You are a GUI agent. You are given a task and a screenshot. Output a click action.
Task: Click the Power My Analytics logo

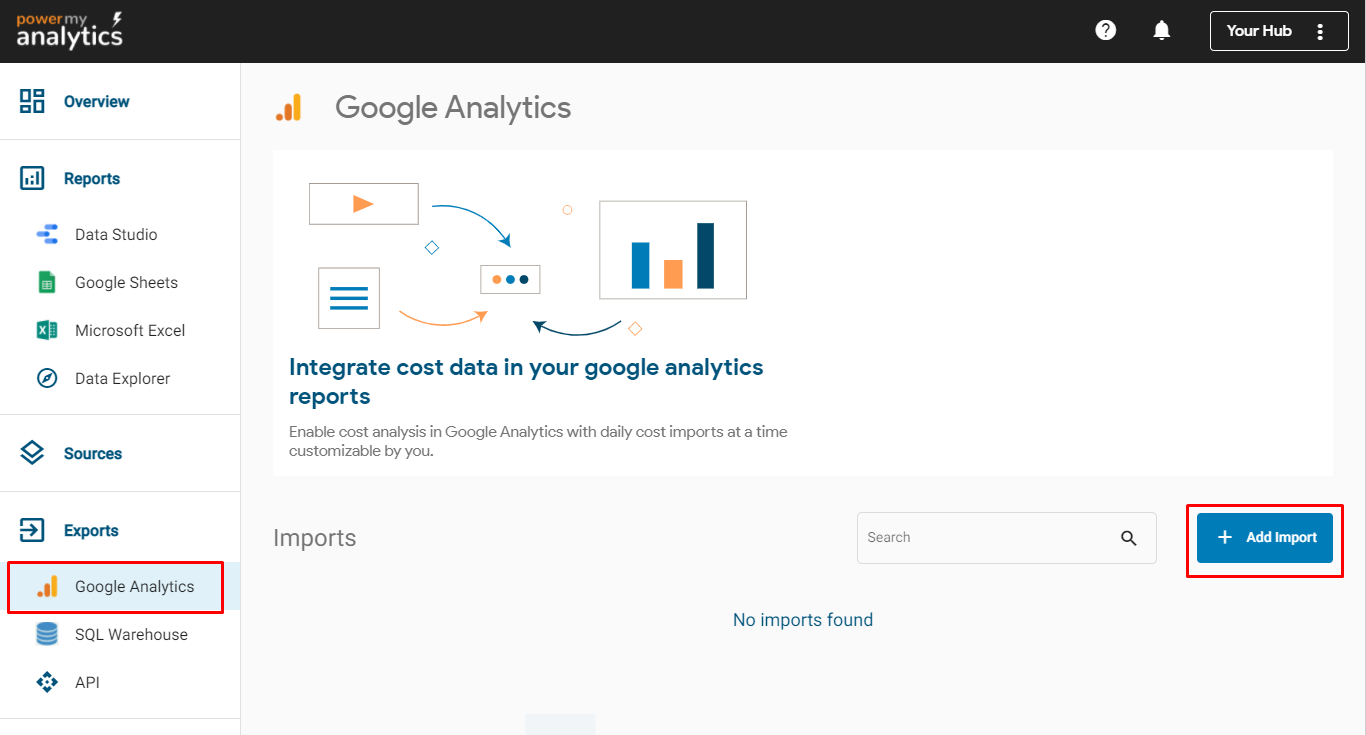coord(70,31)
